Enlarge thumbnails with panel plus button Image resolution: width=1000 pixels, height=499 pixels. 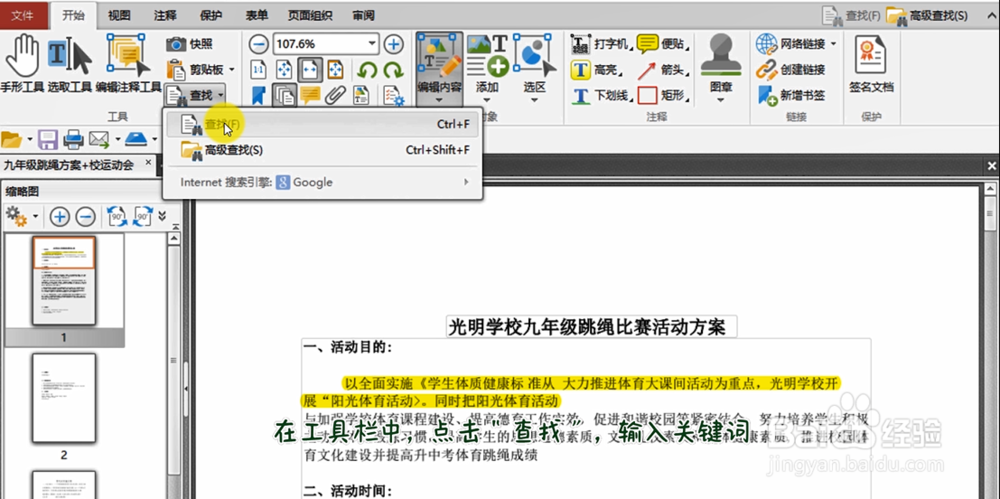point(60,217)
